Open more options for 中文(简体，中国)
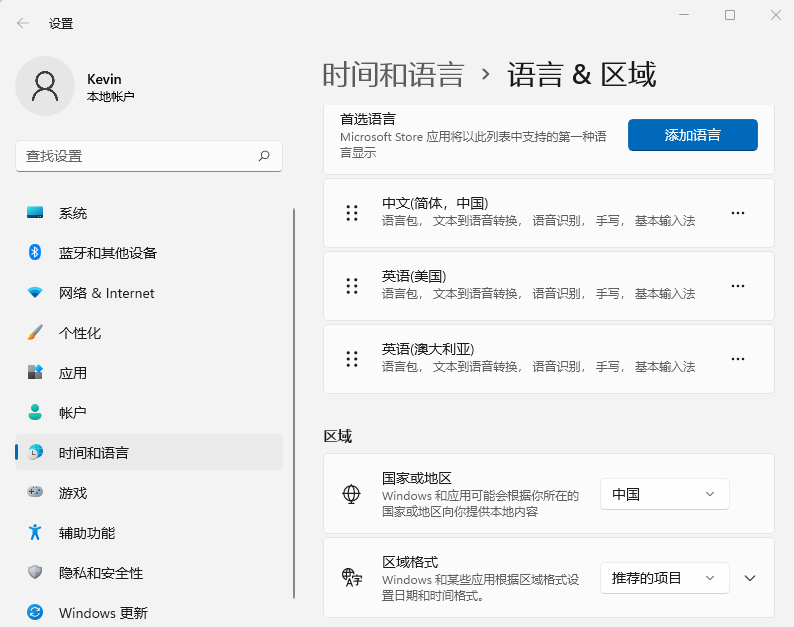The width and height of the screenshot is (794, 627). [738, 213]
